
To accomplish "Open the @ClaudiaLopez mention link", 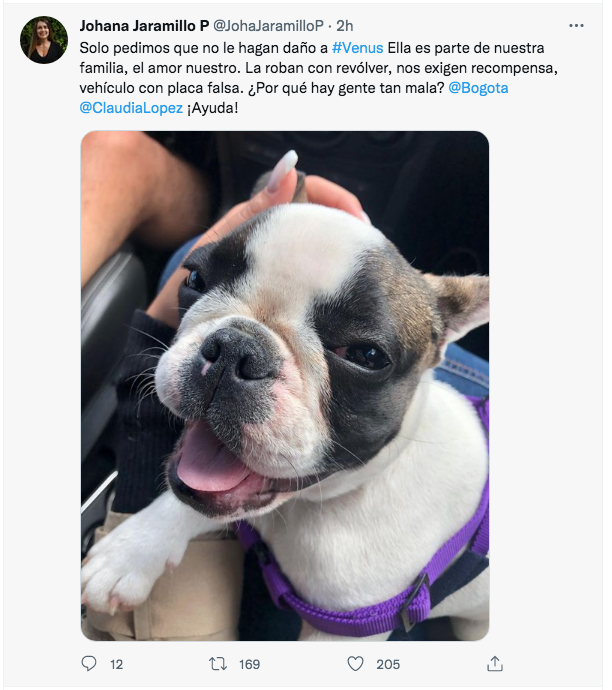I will 131,108.
